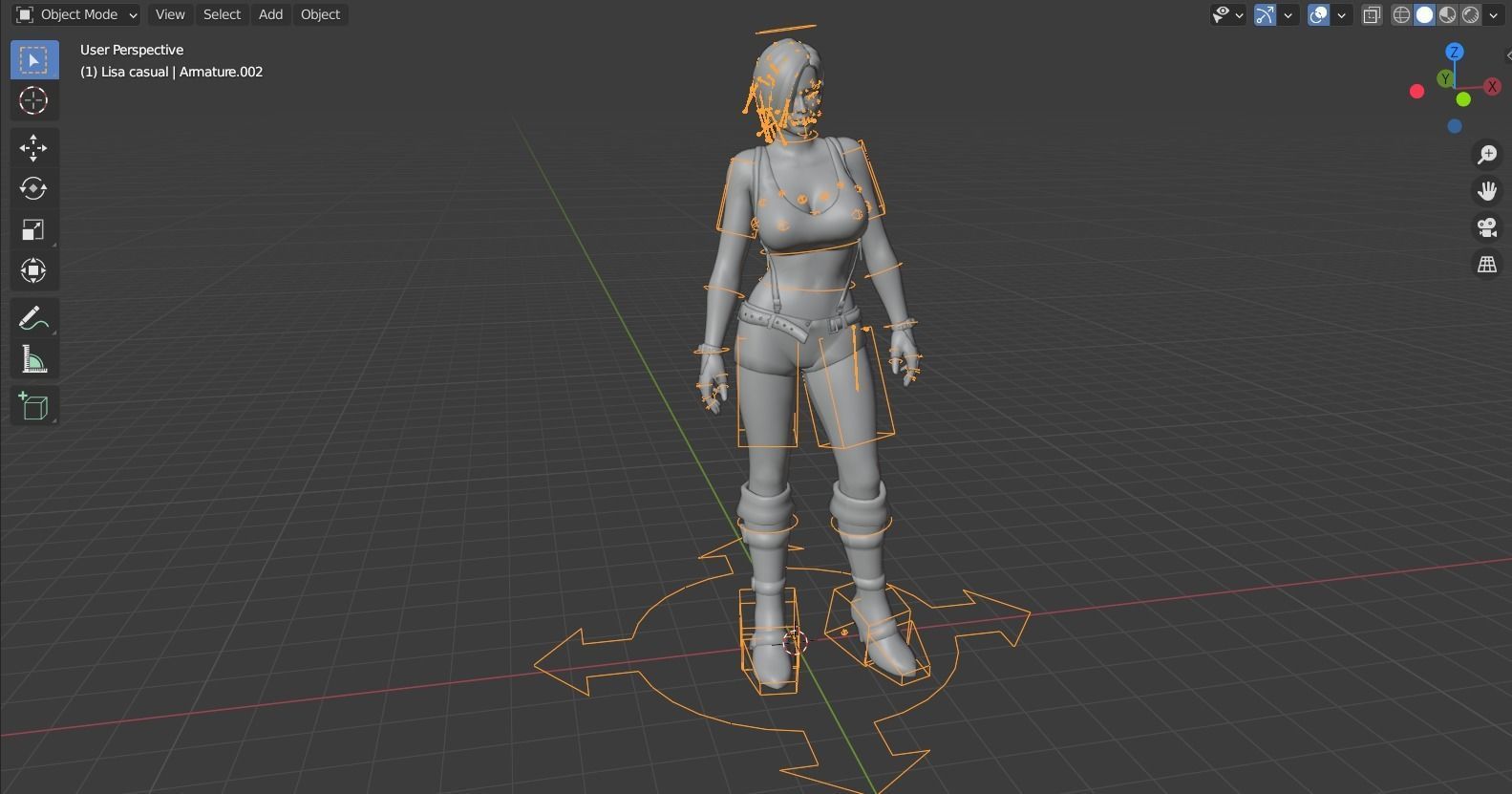Open the Select menu
1512x794 pixels.
(222, 14)
